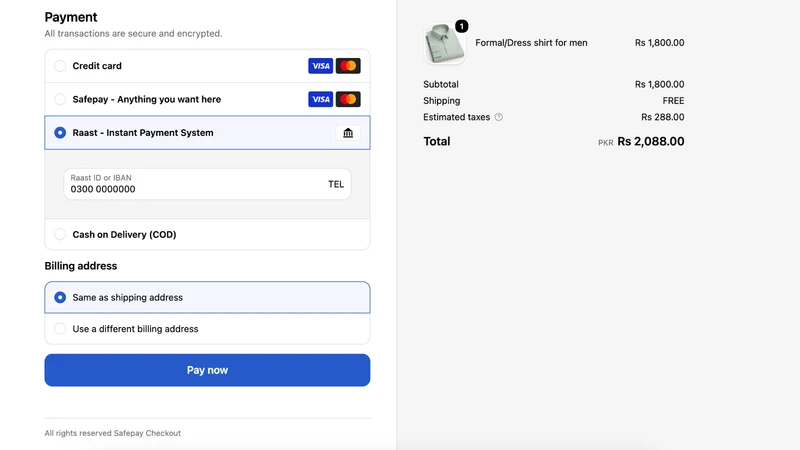Click the Subtotal value Rs 1,800.00
Viewport: 800px width, 450px height.
659,84
